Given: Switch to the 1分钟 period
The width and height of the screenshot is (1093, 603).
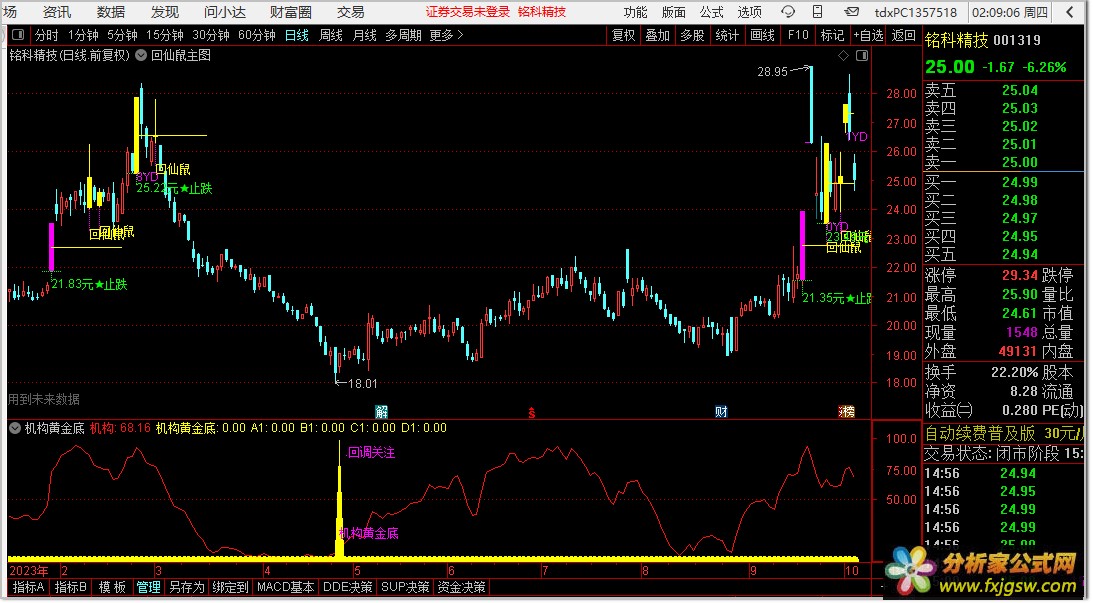Looking at the screenshot, I should pos(83,35).
